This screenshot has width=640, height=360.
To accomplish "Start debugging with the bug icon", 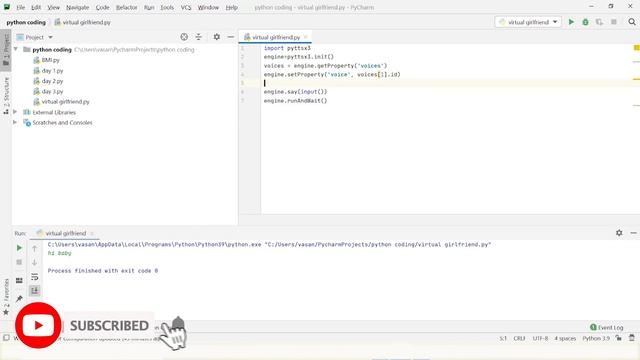I will point(585,22).
